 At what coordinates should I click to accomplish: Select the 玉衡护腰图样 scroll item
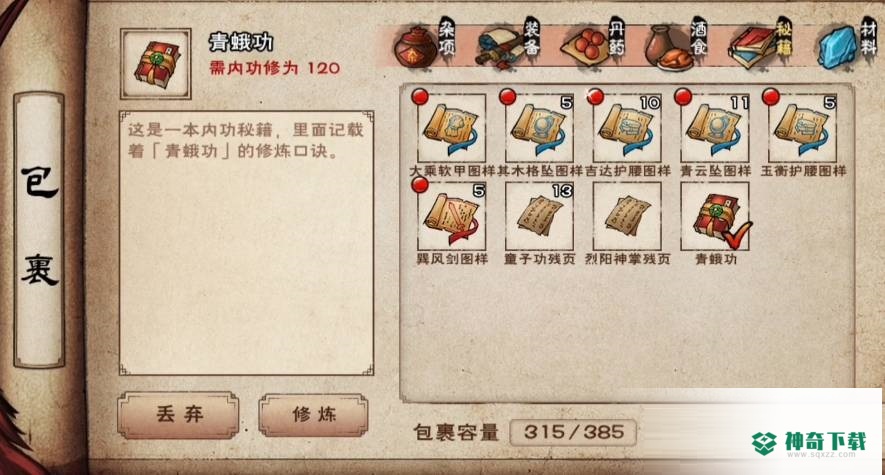(803, 128)
